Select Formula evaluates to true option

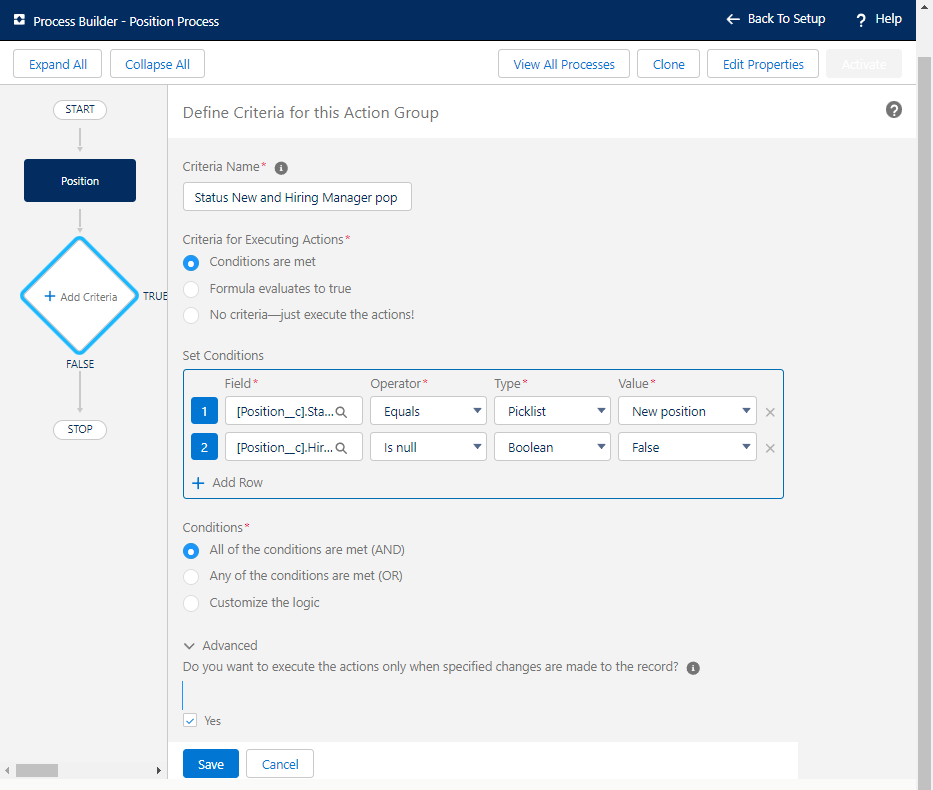191,289
